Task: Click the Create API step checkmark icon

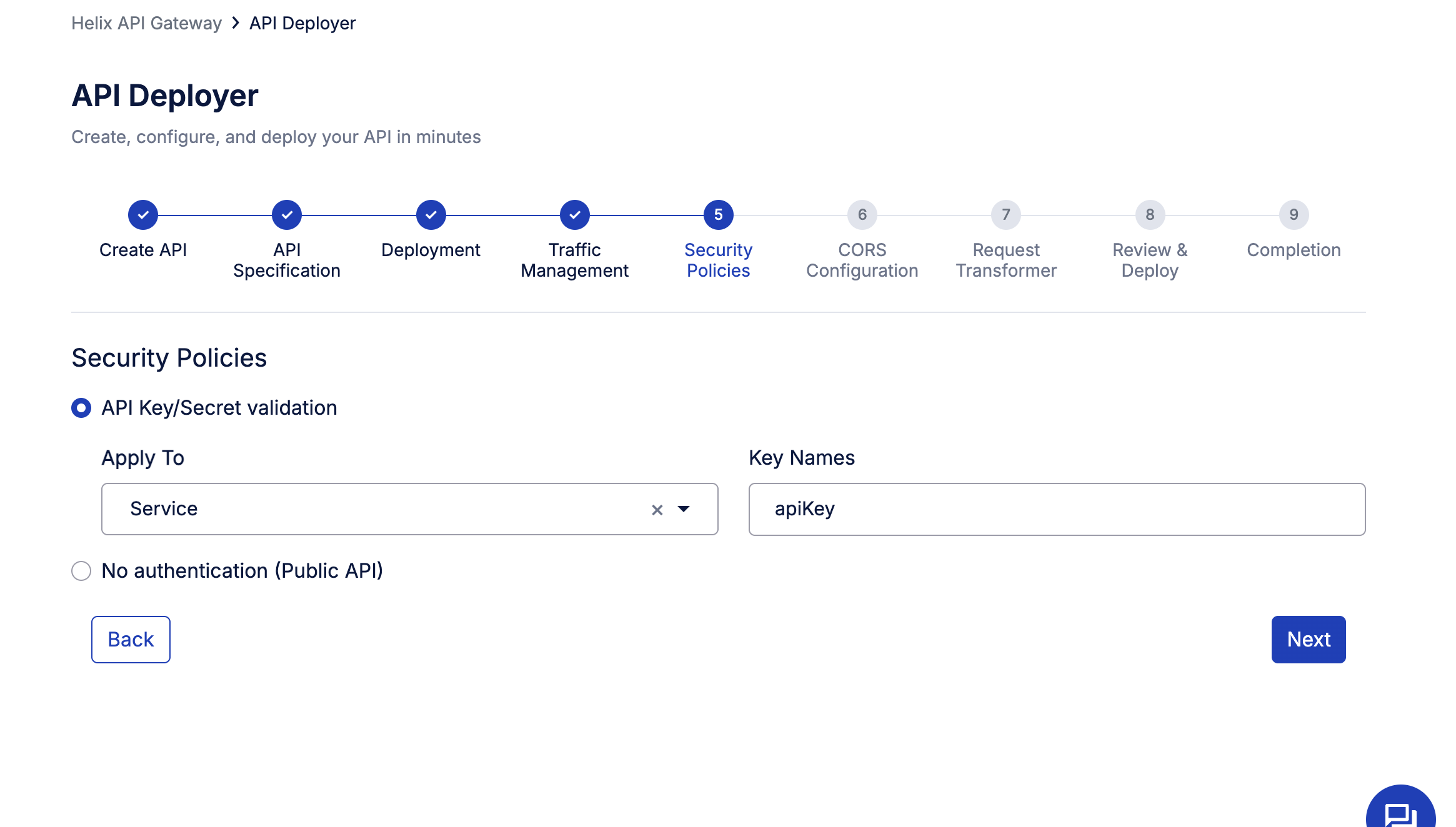Action: coord(143,215)
